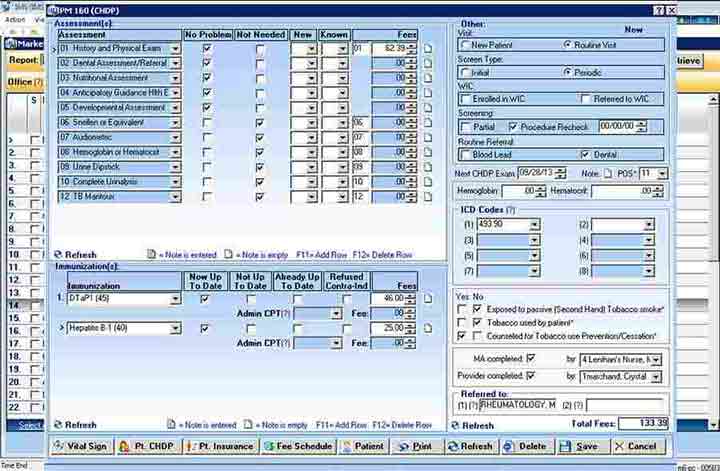Click the Referred to (1) field RHEUMATOLOGY
This screenshot has height=471, width=720.
pos(518,405)
